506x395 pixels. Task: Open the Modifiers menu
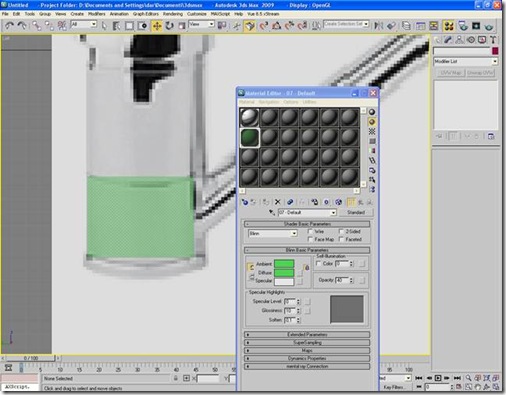[x=97, y=14]
